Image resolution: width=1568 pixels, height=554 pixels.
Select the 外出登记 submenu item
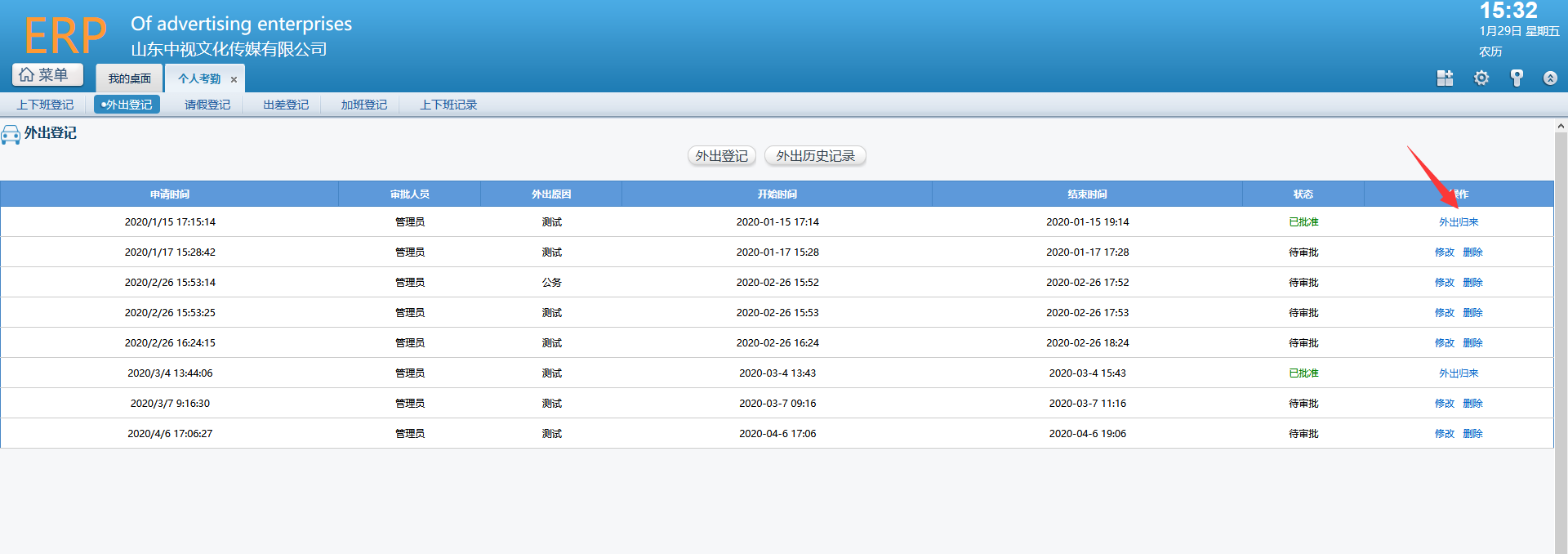127,105
